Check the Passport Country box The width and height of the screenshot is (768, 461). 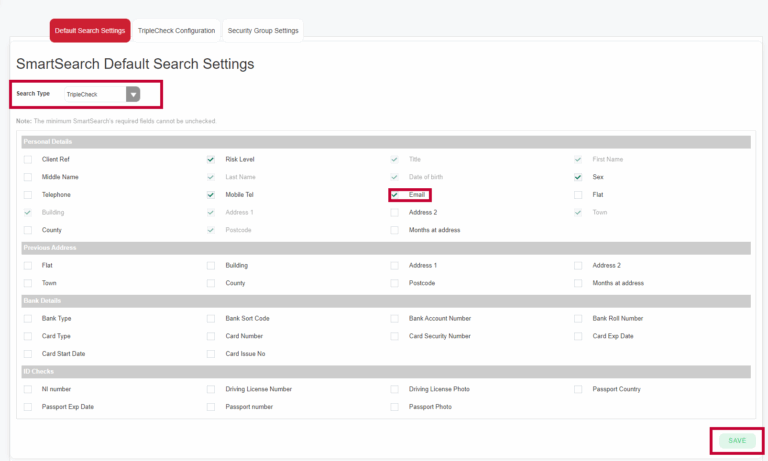click(x=578, y=389)
